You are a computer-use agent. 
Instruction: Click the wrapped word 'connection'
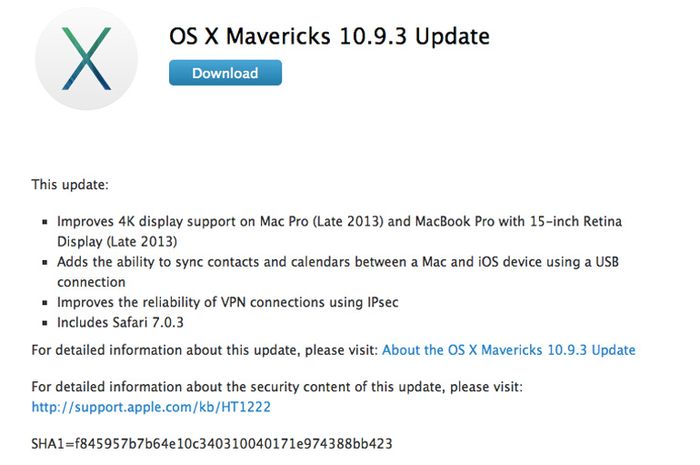point(91,282)
